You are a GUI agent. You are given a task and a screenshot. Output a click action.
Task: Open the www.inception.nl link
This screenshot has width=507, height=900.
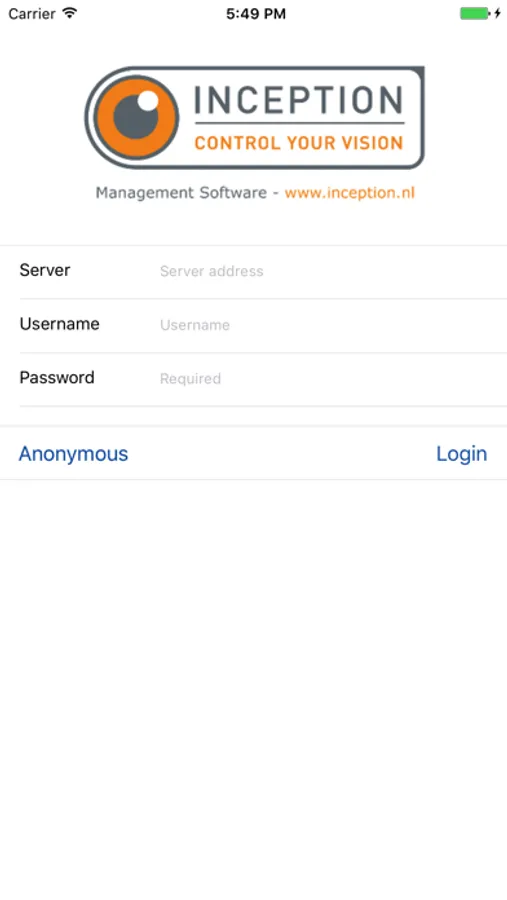(350, 192)
